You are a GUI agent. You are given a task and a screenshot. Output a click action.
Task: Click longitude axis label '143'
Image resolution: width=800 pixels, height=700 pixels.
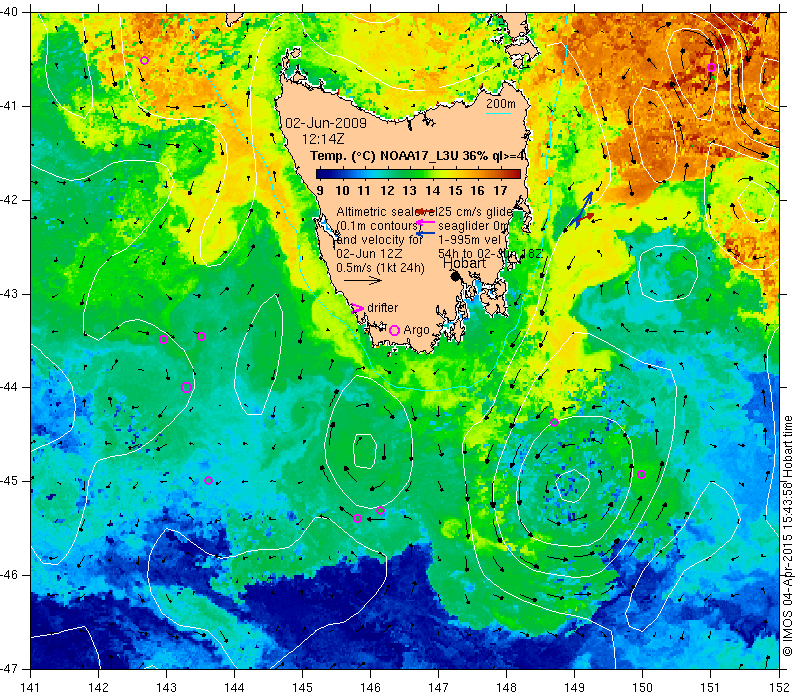[x=166, y=687]
